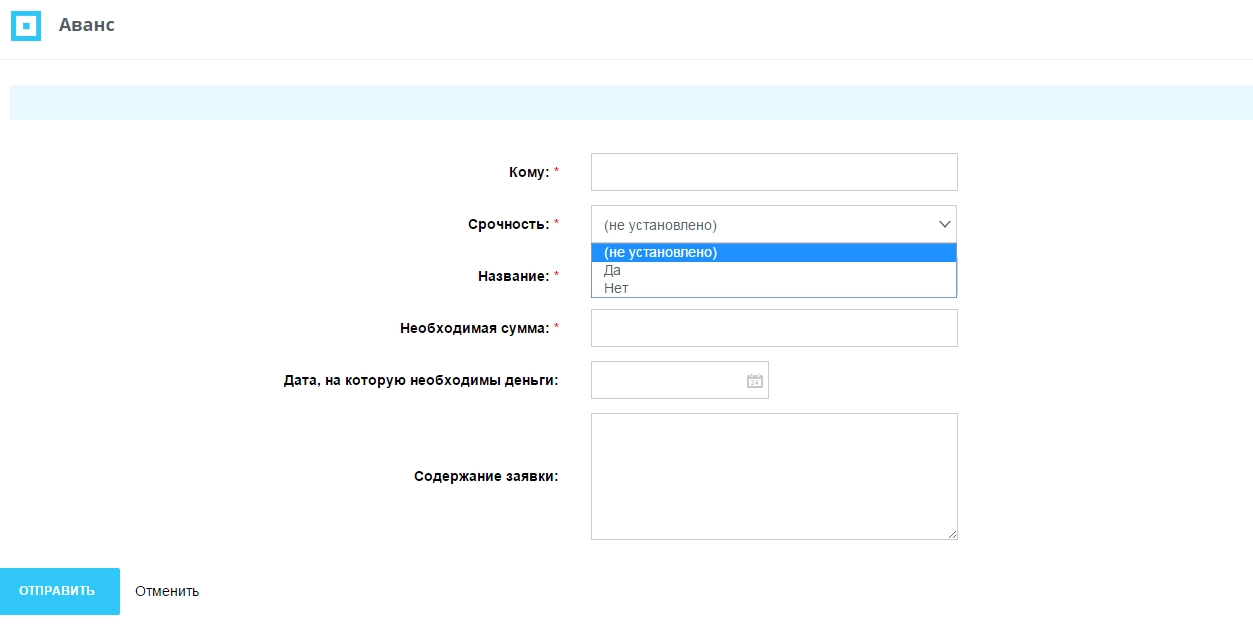
Task: Click the date text field
Action: pos(667,380)
